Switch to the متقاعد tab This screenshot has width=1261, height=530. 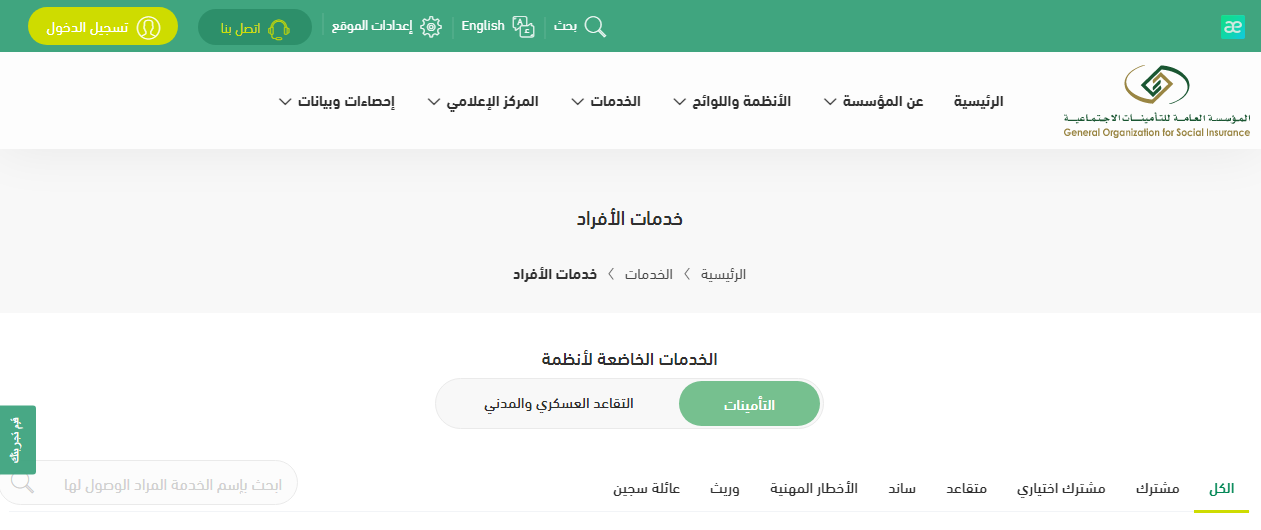point(967,489)
